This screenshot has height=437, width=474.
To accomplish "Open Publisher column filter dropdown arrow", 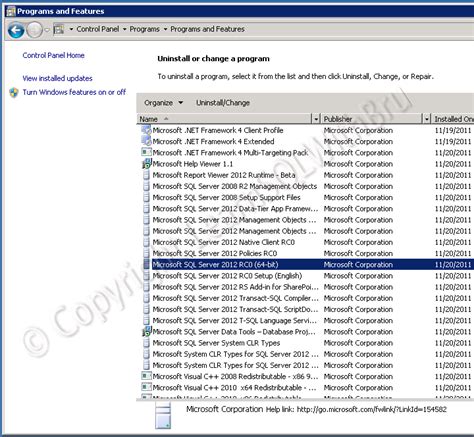I will click(x=426, y=119).
